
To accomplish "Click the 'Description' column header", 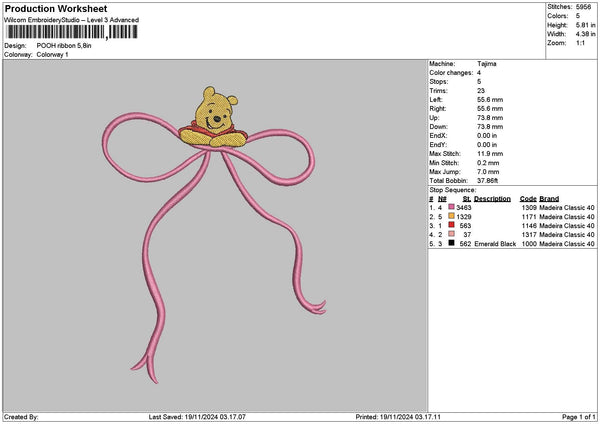I will [x=492, y=199].
